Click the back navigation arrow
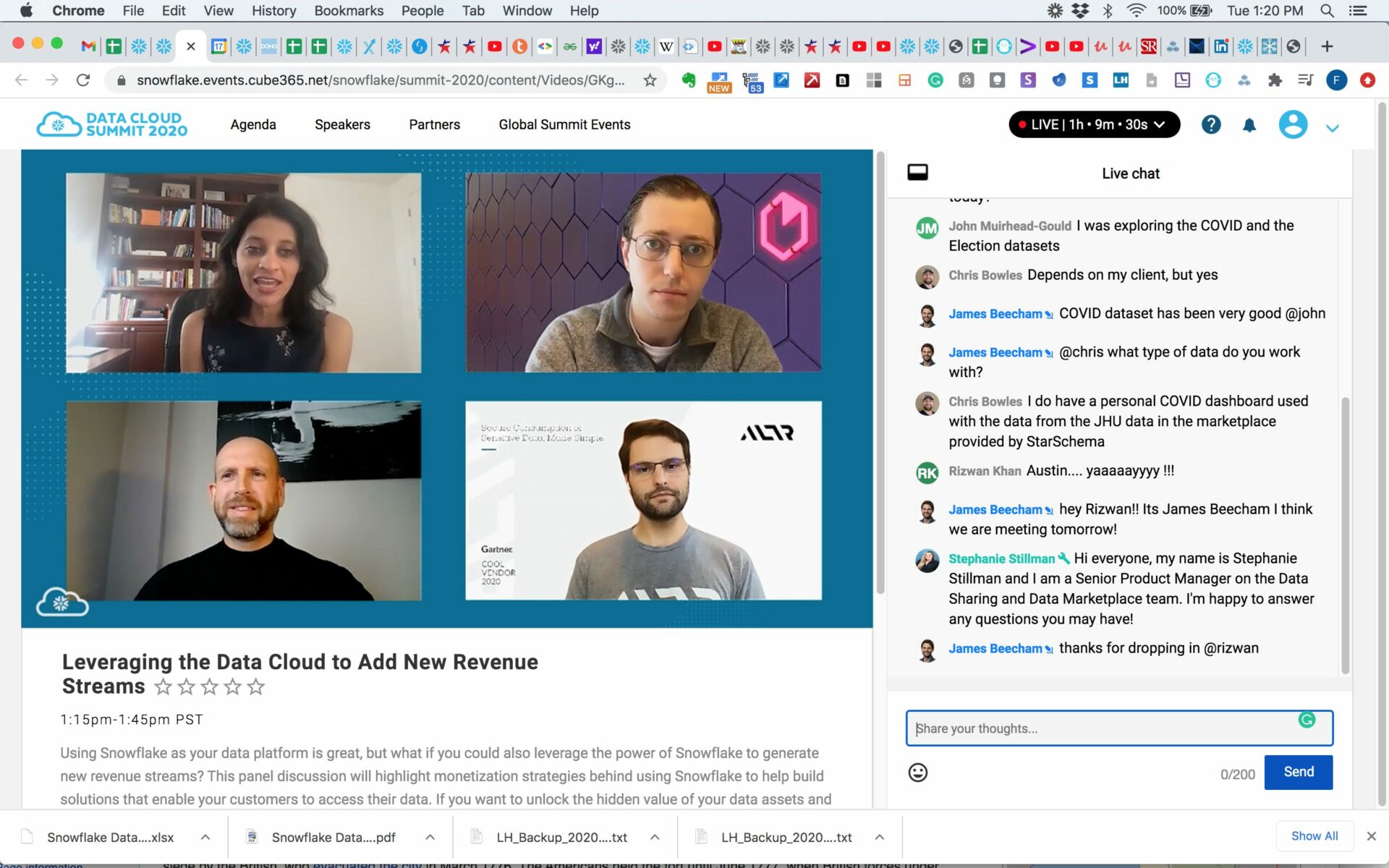This screenshot has width=1389, height=868. point(21,80)
